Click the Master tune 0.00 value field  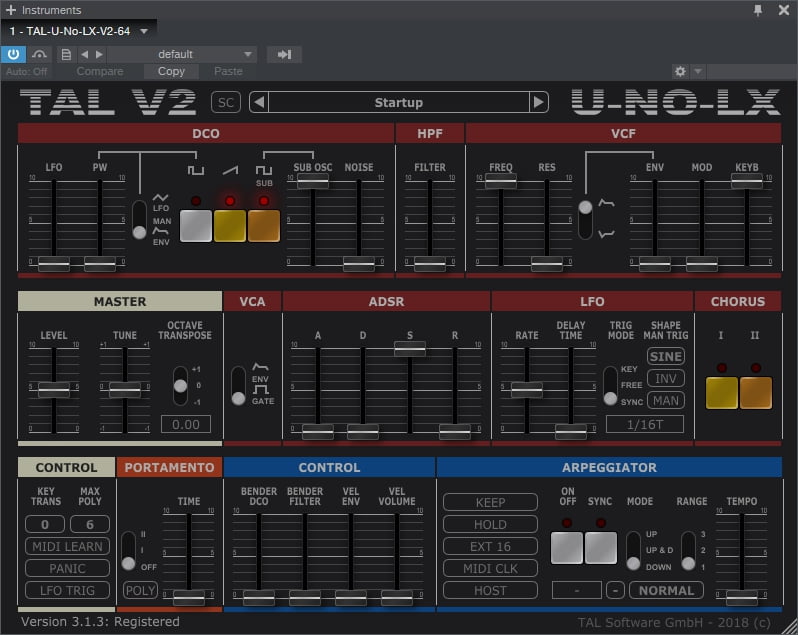186,424
